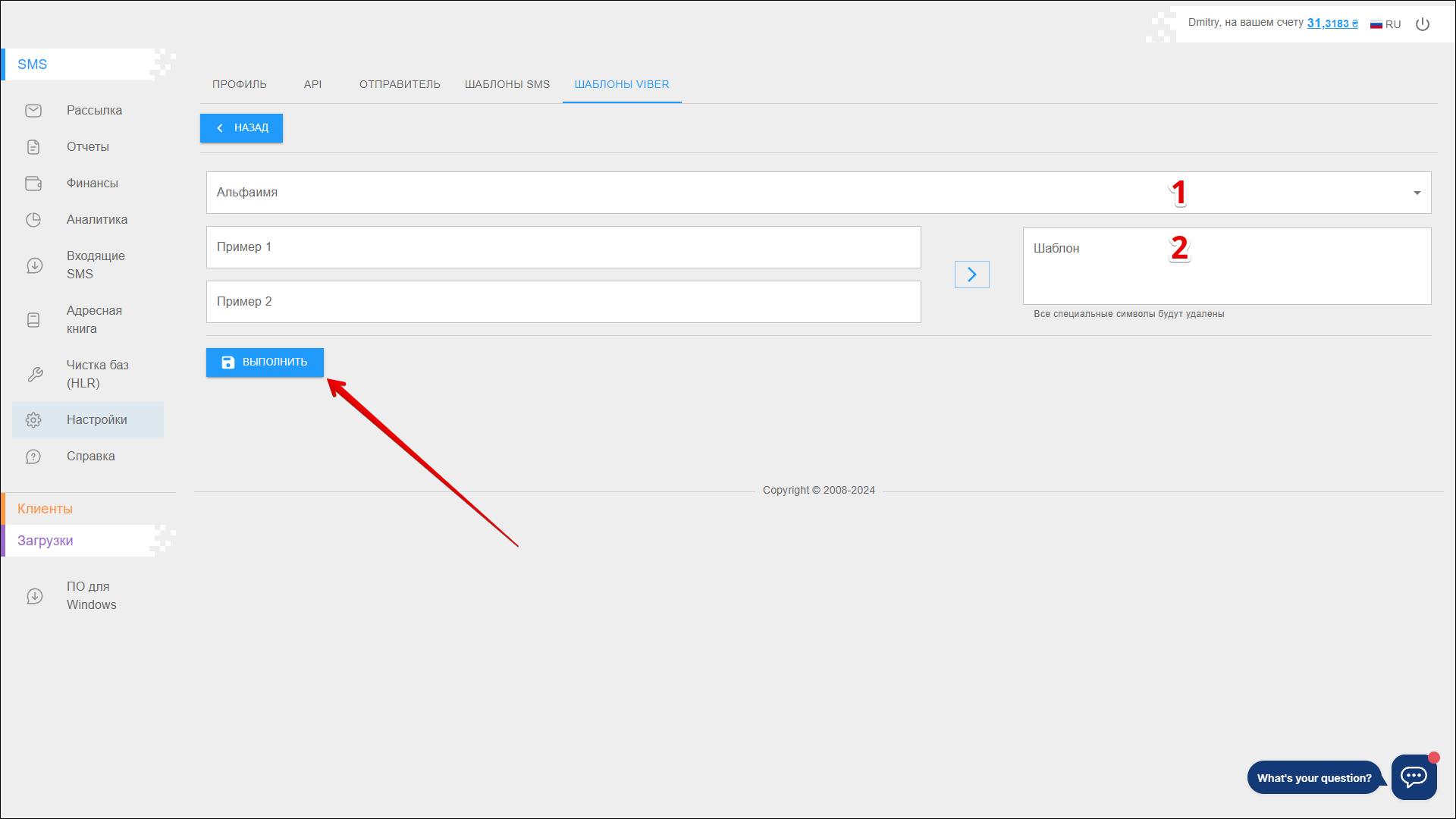1456x819 pixels.
Task: Click the Входящие SMS download icon
Action: 34,265
